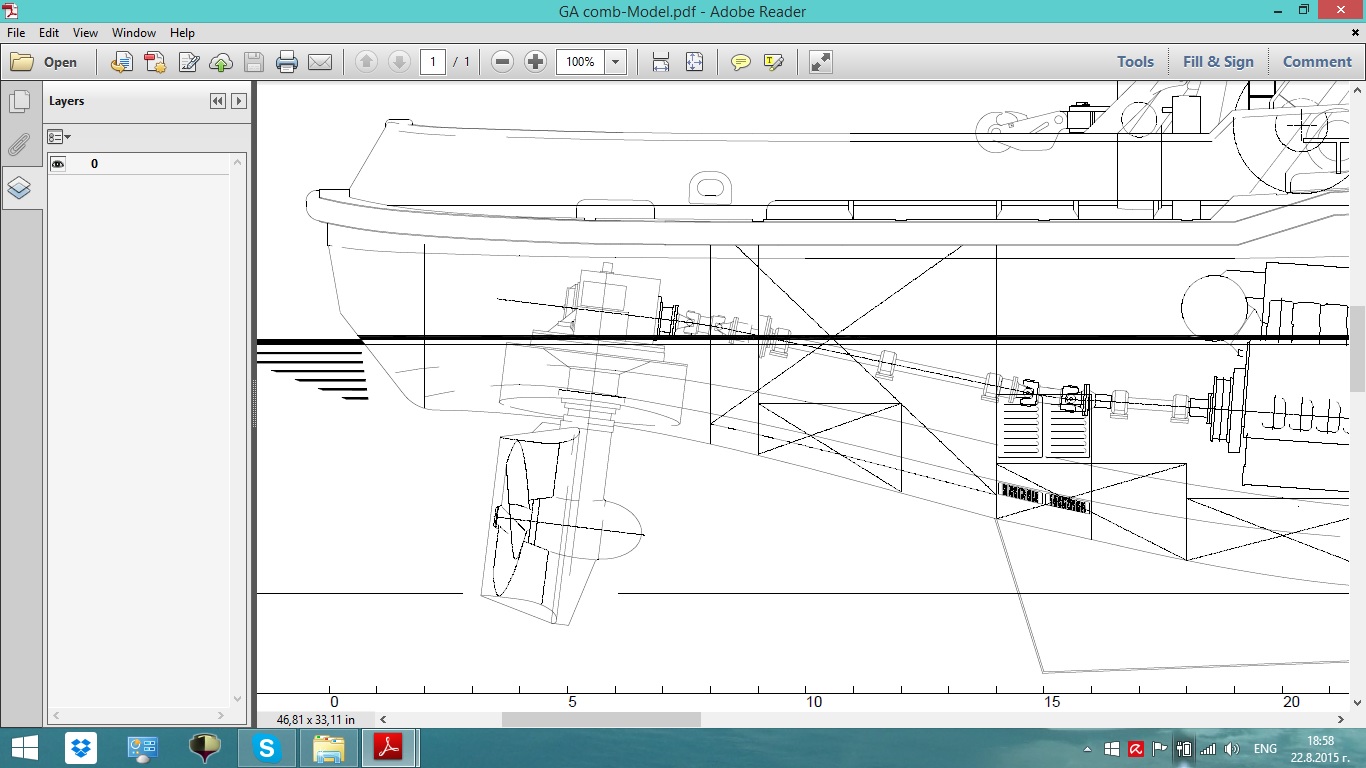Click the Zoom In plus button
Screen dimensions: 1366x768
point(535,62)
